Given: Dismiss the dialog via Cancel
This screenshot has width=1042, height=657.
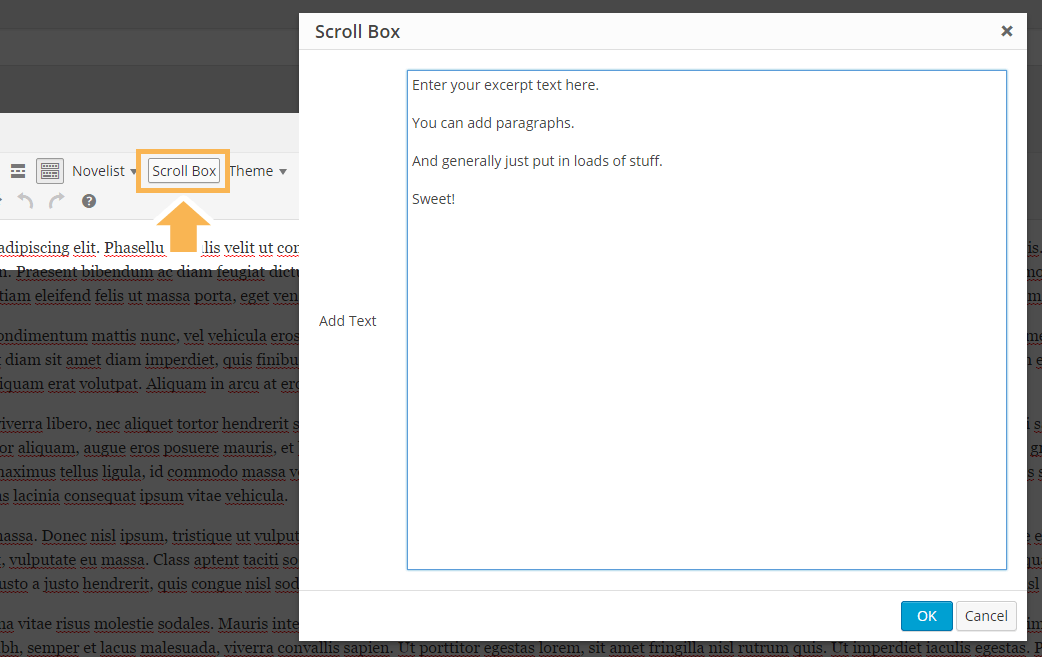Looking at the screenshot, I should [986, 616].
